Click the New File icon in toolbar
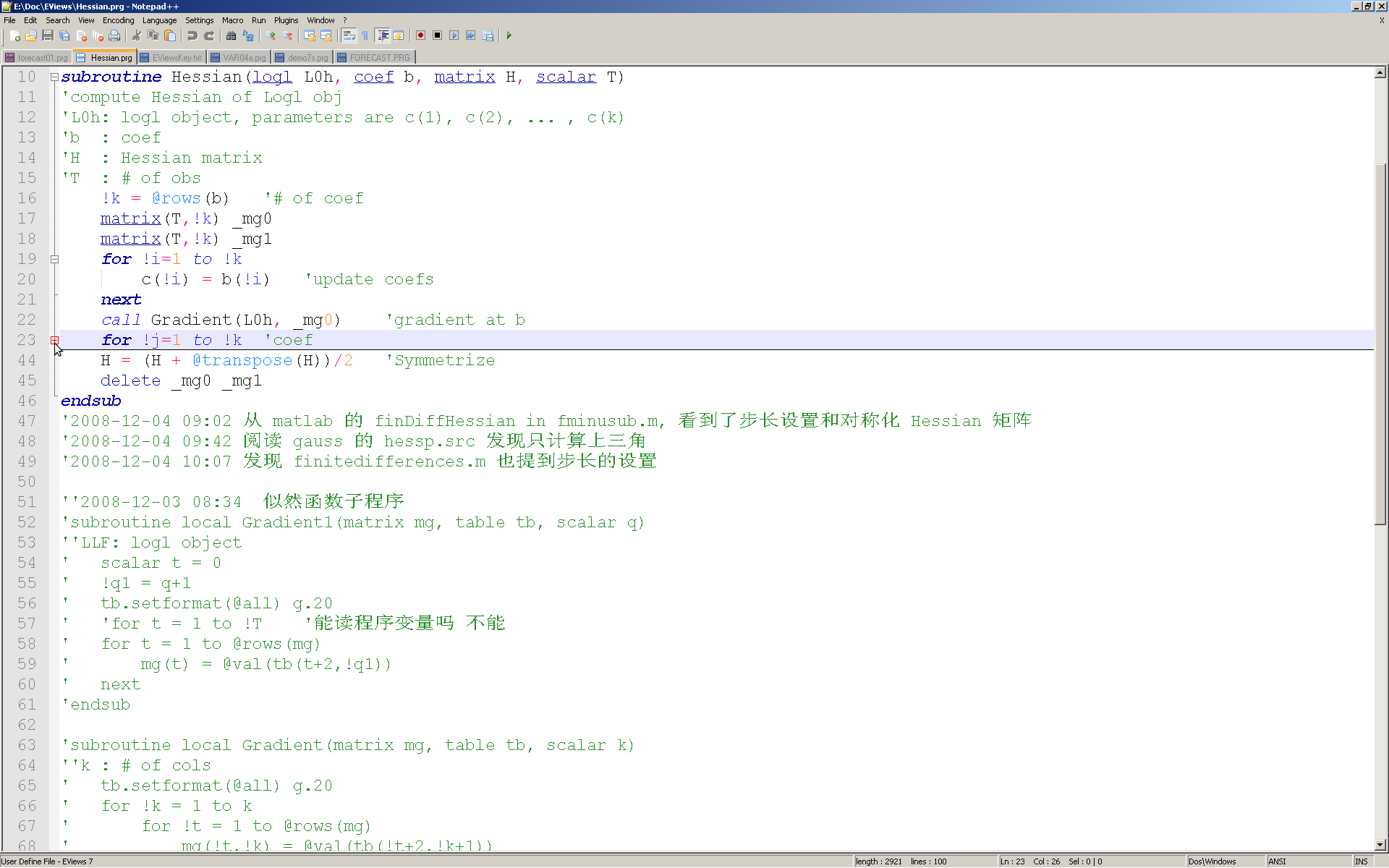The image size is (1389, 868). [14, 36]
